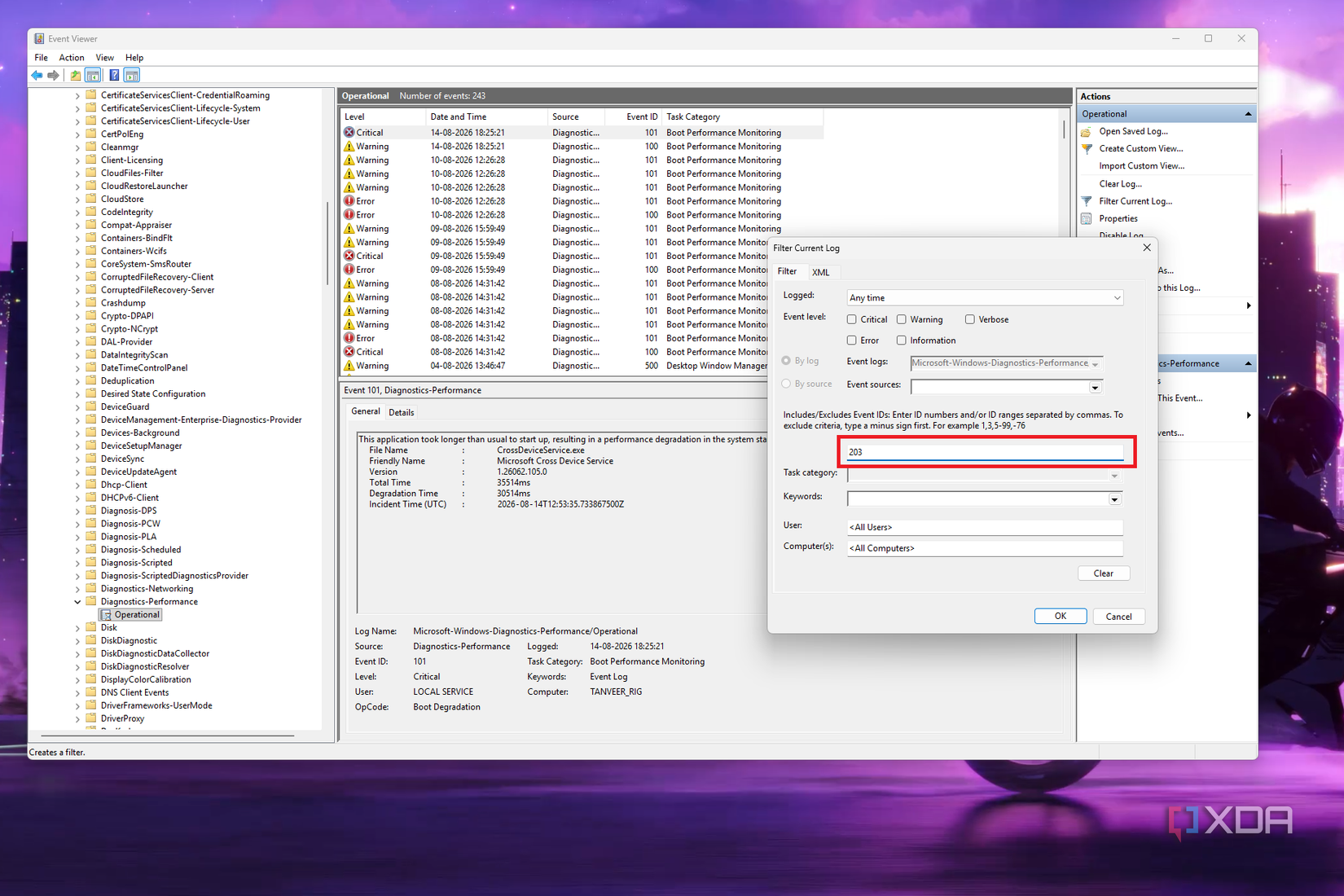Select the By log radio button
Viewport: 1344px width, 896px height.
786,360
